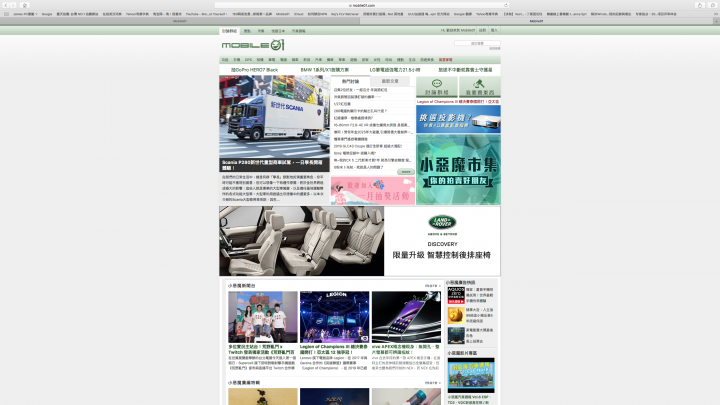
Task: Switch to the first Mobile01 browser tab
Action: click(x=180, y=21)
